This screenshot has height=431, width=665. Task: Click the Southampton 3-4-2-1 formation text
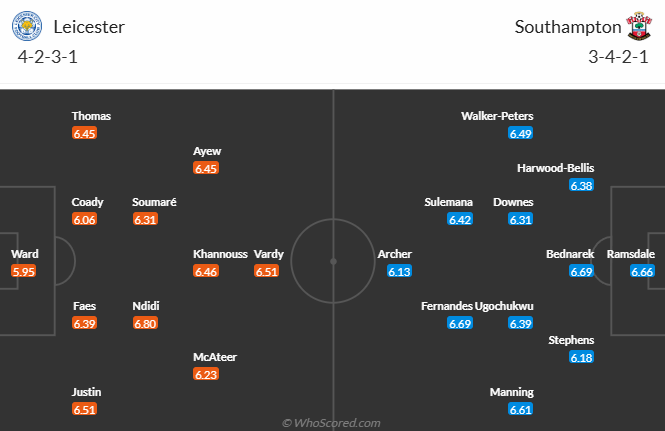pos(618,56)
